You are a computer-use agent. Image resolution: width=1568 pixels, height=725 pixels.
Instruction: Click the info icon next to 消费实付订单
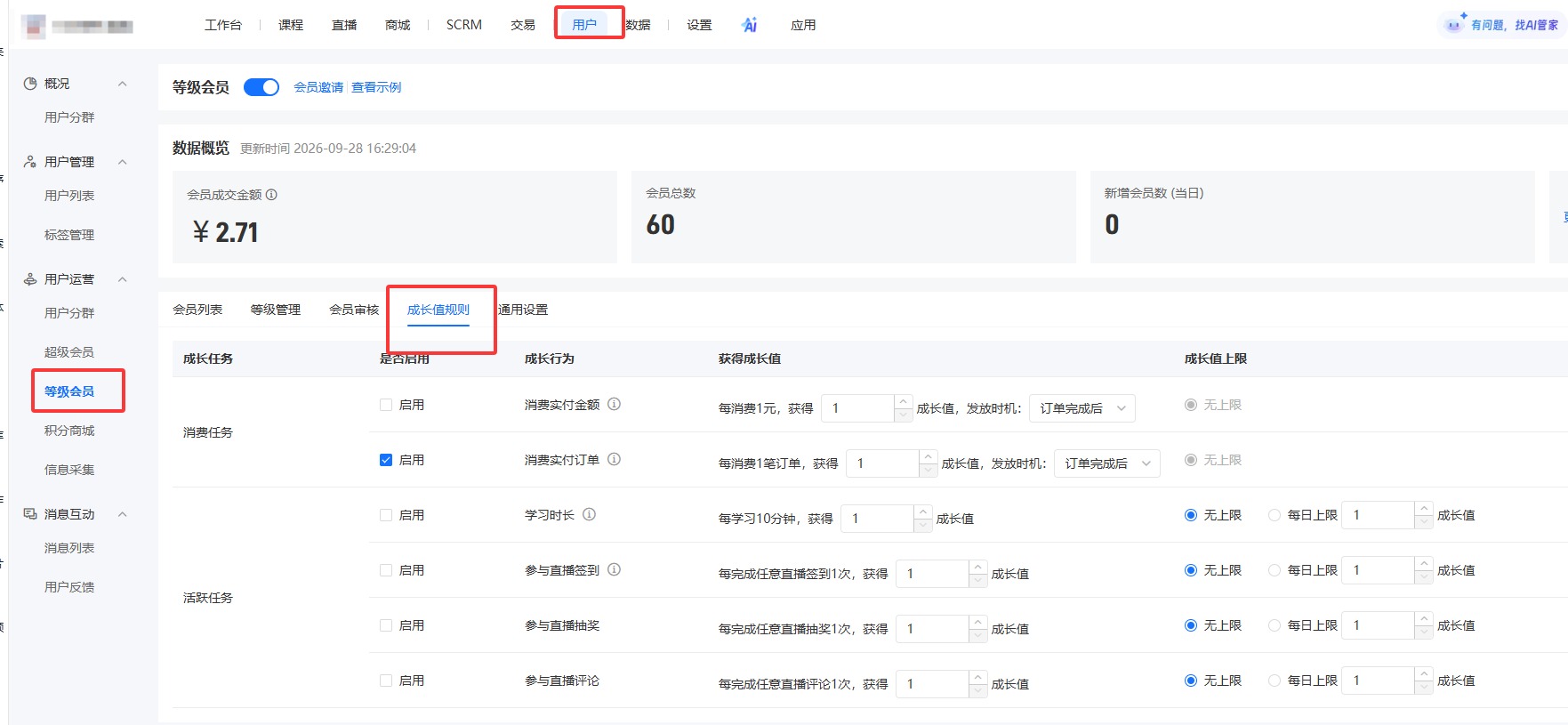[614, 459]
